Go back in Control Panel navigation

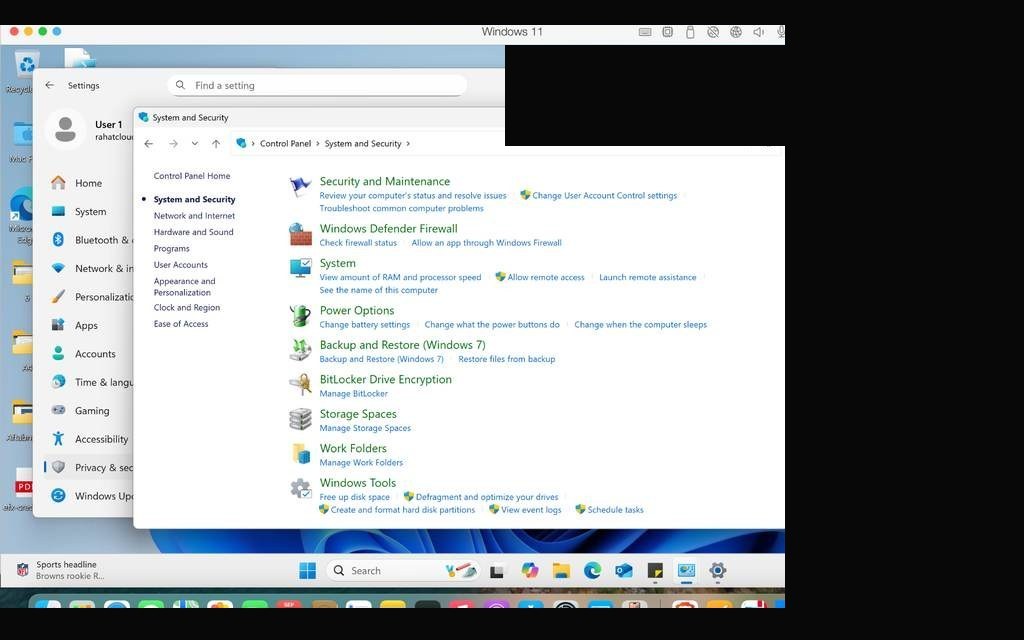[x=149, y=144]
